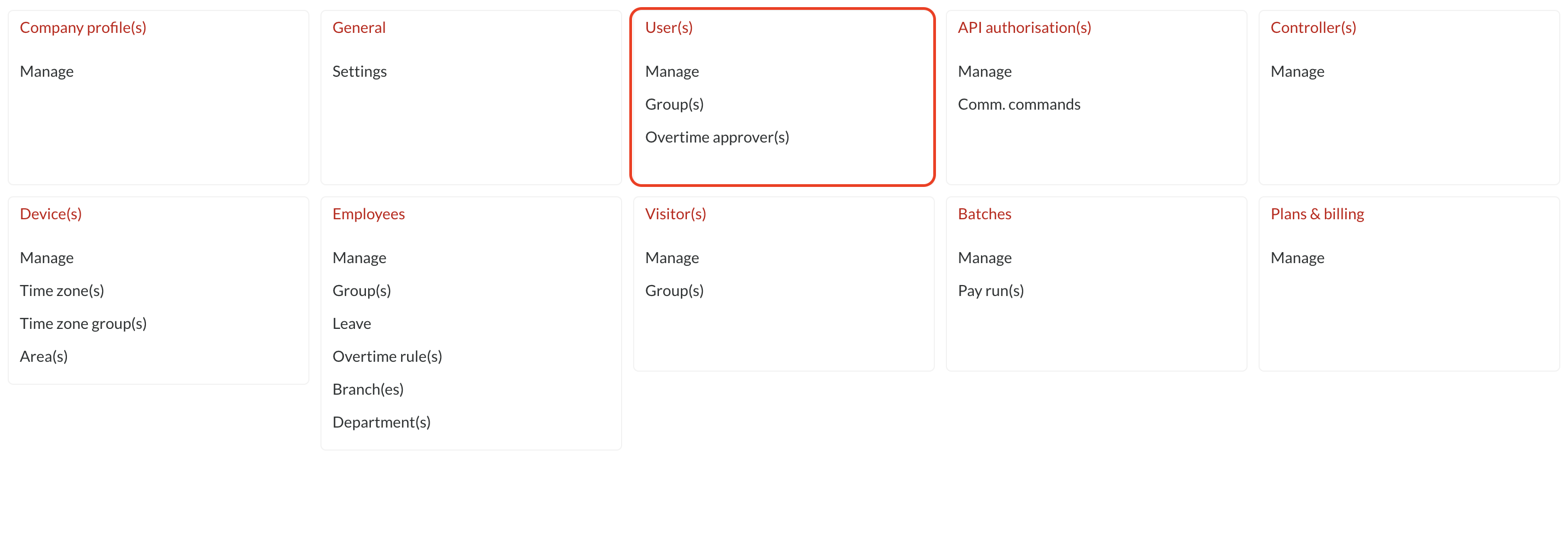Open Group(s) under Visitor(s)
The width and height of the screenshot is (1568, 535).
(674, 290)
